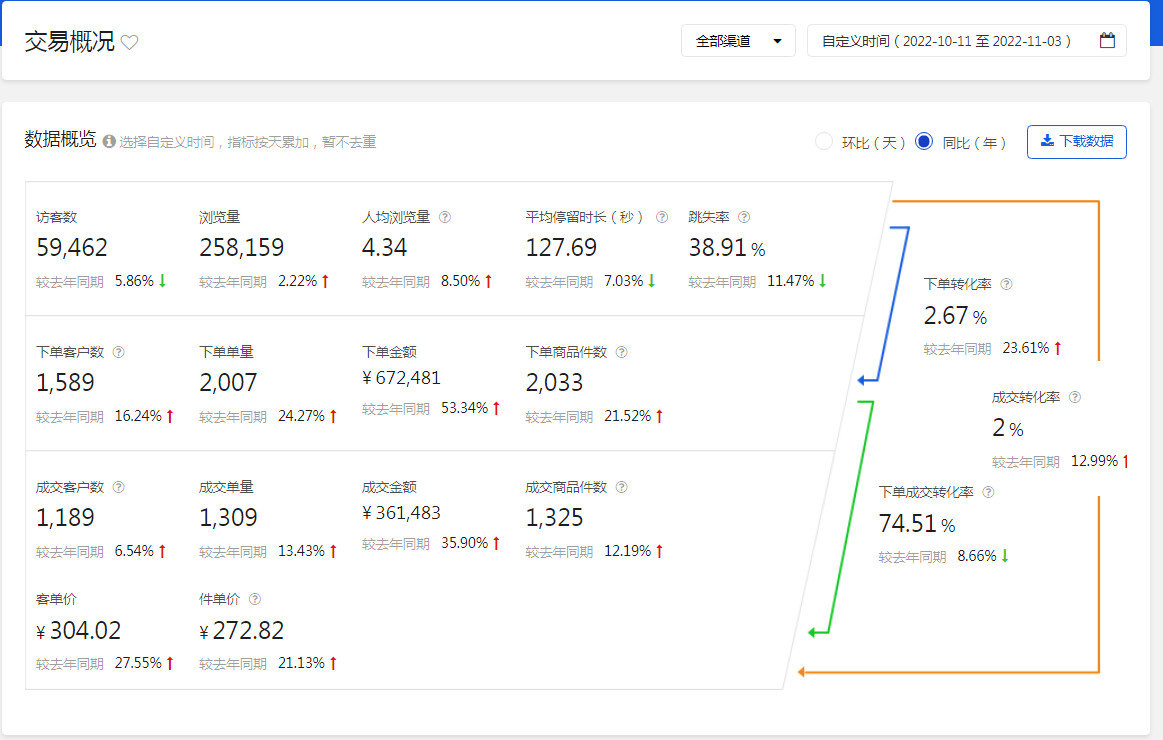Image resolution: width=1163 pixels, height=740 pixels.
Task: Click help icon beside 成交转化率
Action: click(x=1075, y=397)
